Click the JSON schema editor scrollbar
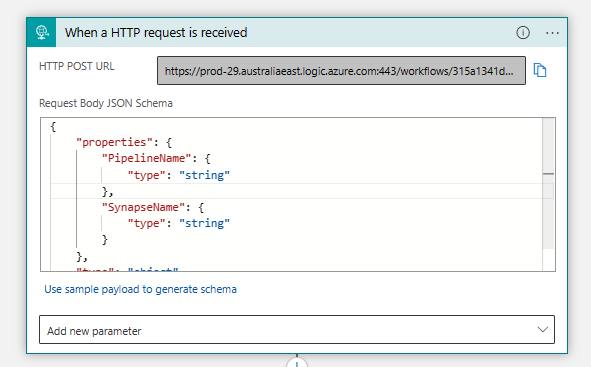The height and width of the screenshot is (367, 591). 548,183
